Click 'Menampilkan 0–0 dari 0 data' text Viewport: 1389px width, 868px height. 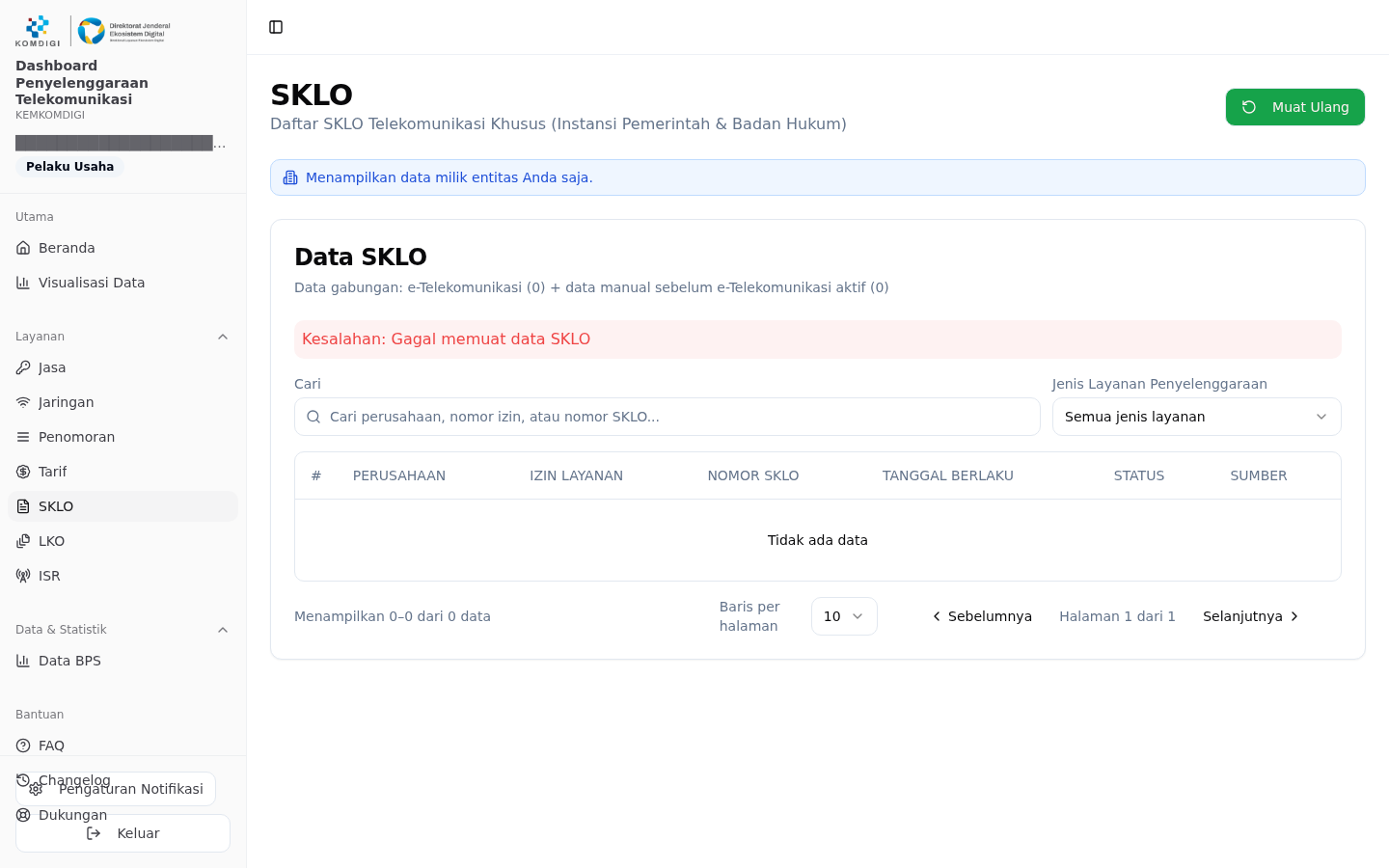[x=393, y=616]
